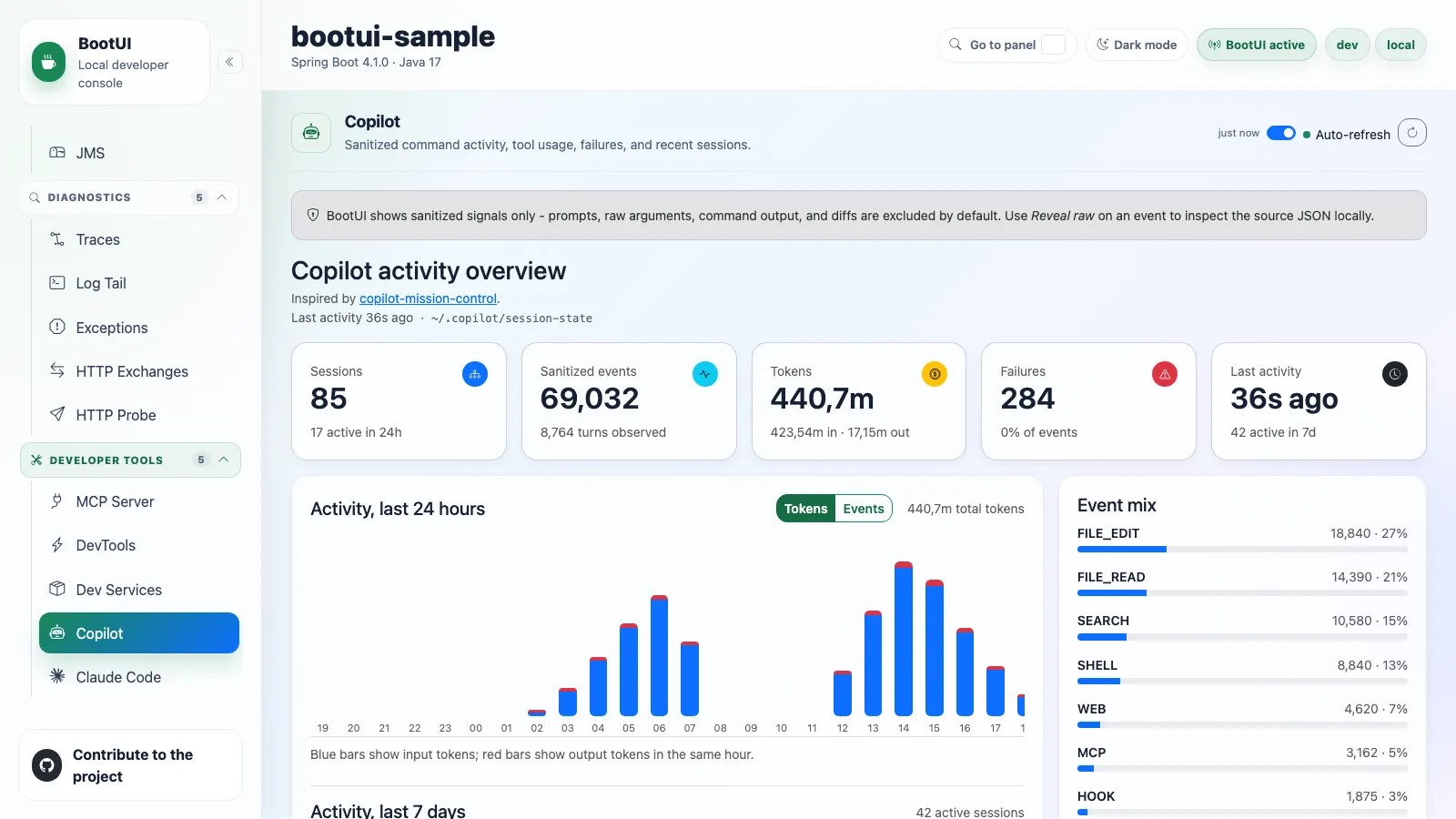Screen dimensions: 1456x819
Task: Click the DevTools lightning bolt icon
Action: coord(57,545)
